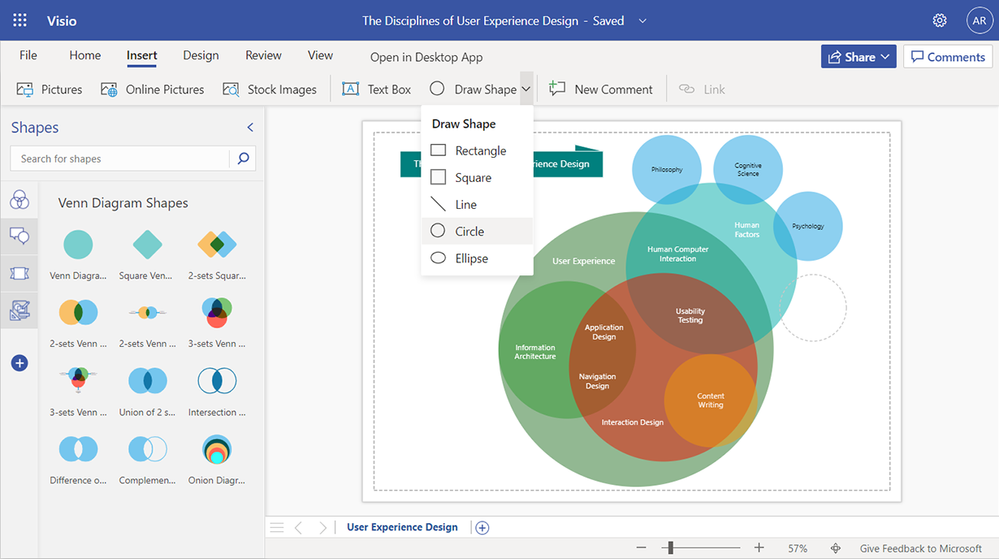Click Open in Desktop App
This screenshot has height=559, width=999.
coord(426,57)
